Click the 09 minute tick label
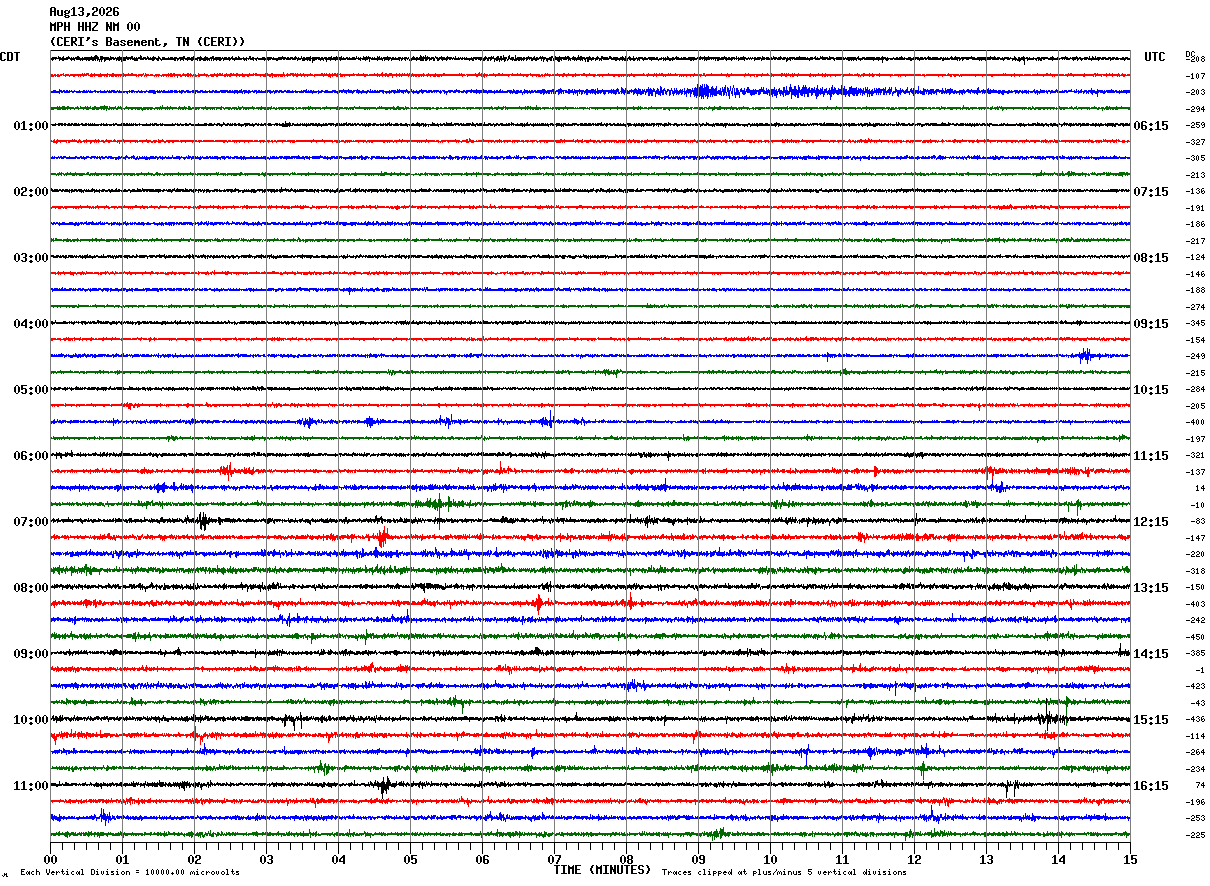The image size is (1210, 886). tap(698, 859)
